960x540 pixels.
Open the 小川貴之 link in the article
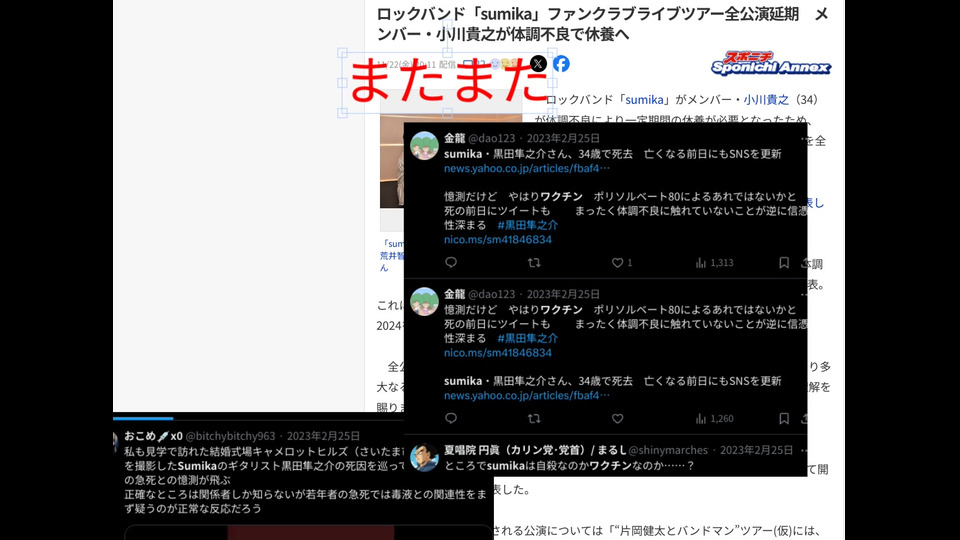766,99
